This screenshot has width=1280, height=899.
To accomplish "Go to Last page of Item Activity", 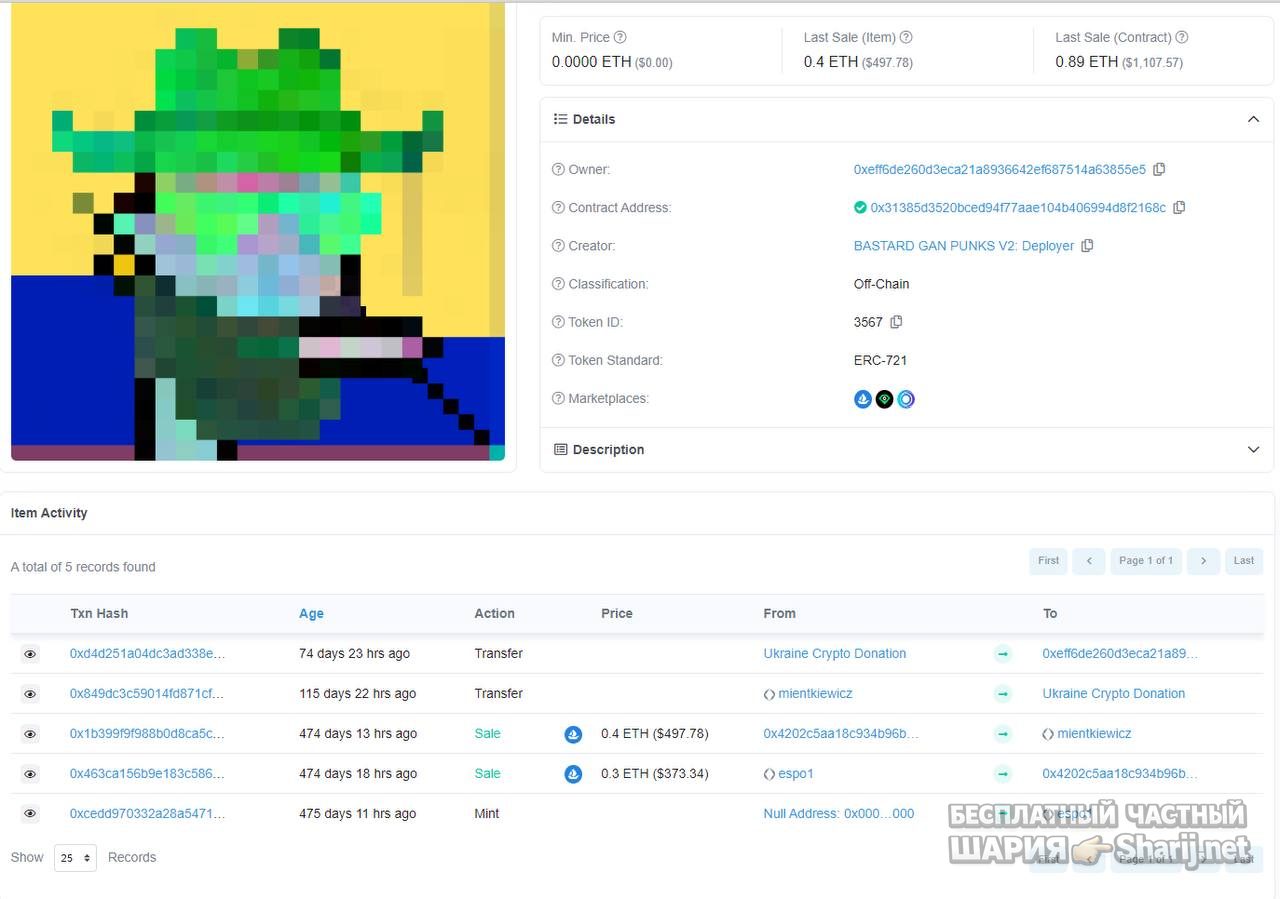I will (1244, 561).
